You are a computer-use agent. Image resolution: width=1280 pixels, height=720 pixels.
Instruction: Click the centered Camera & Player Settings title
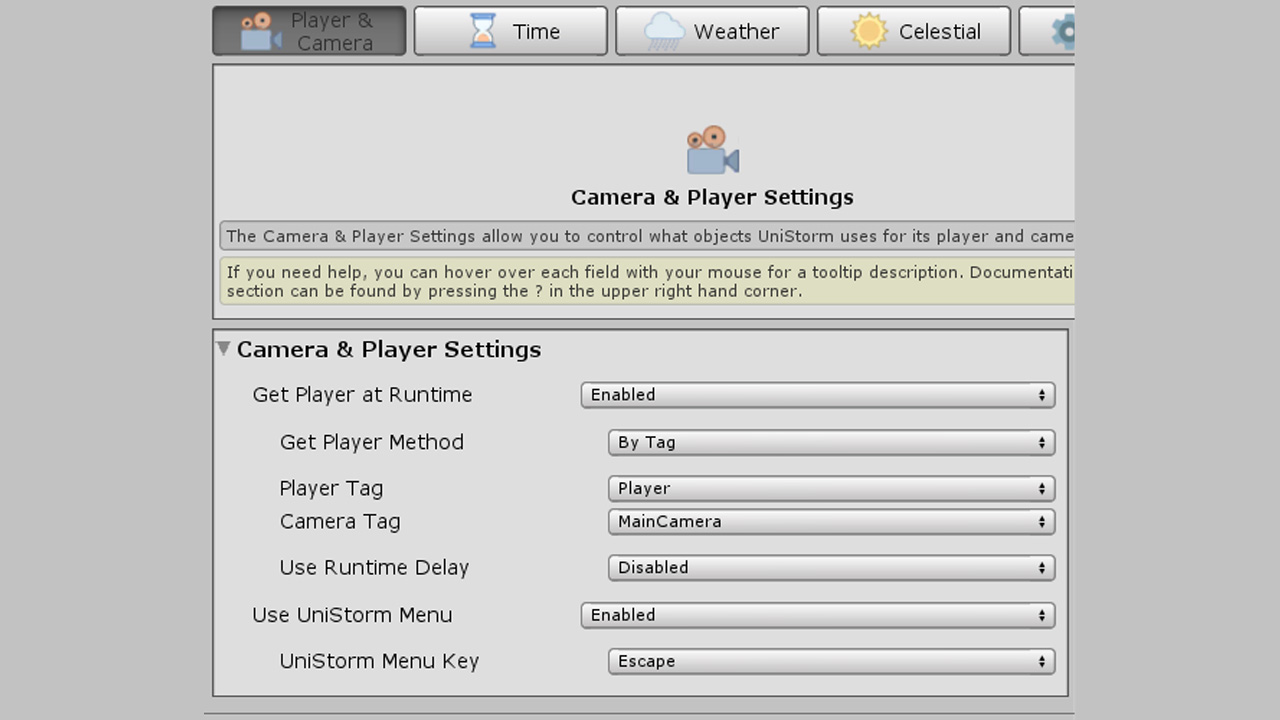712,197
